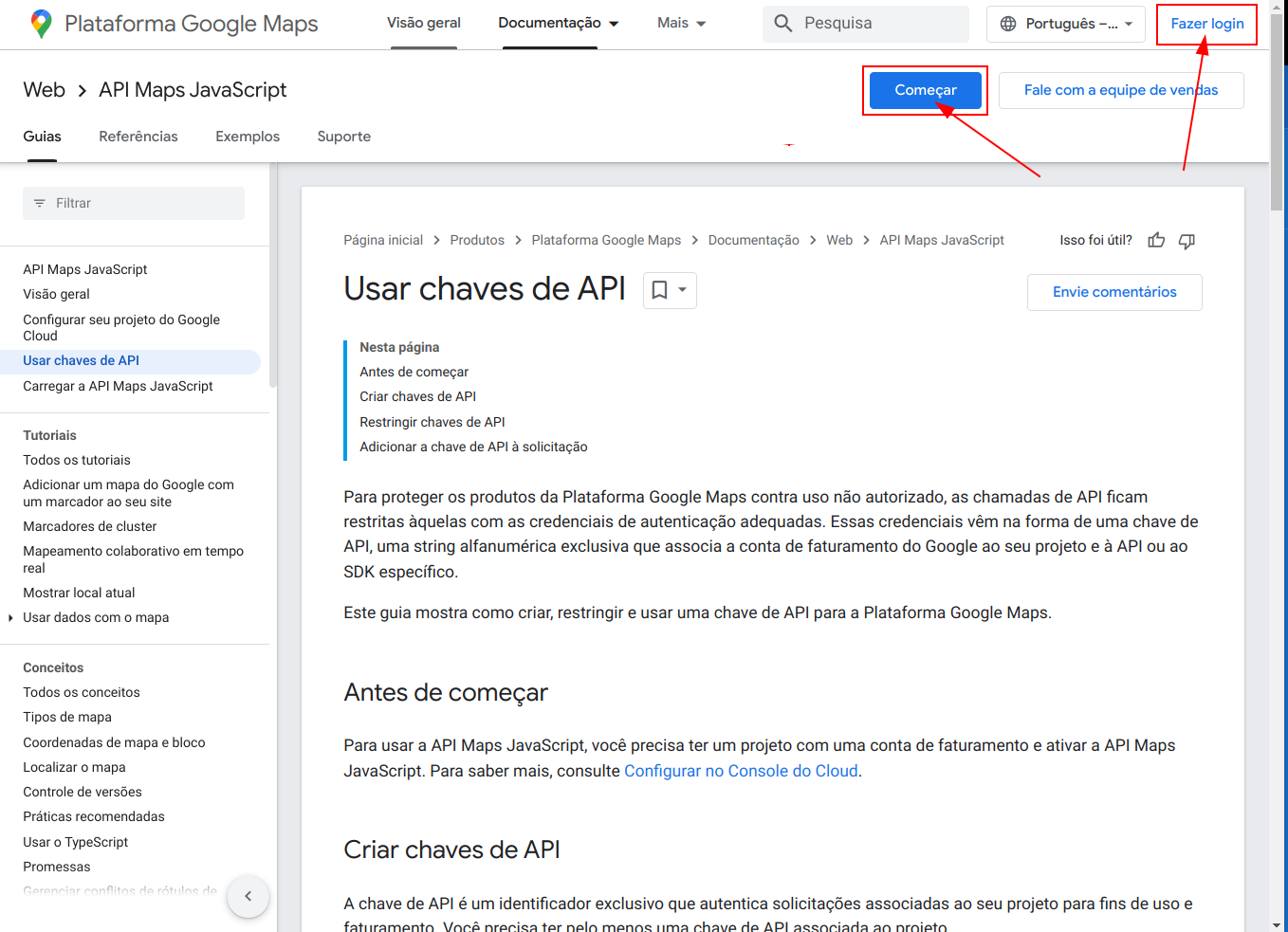The height and width of the screenshot is (932, 1288).
Task: Go to Produtos breadcrumb
Action: click(x=477, y=240)
